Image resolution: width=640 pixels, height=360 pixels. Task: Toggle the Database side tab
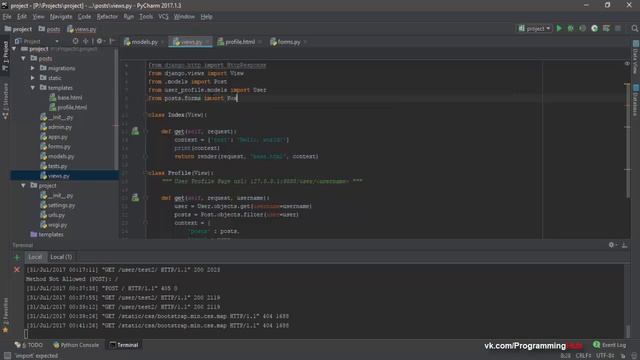[x=636, y=100]
